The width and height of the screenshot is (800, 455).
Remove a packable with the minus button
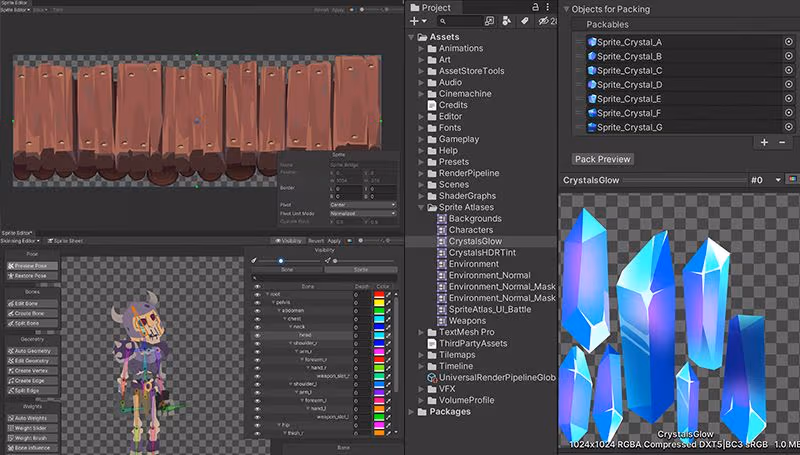pos(783,143)
